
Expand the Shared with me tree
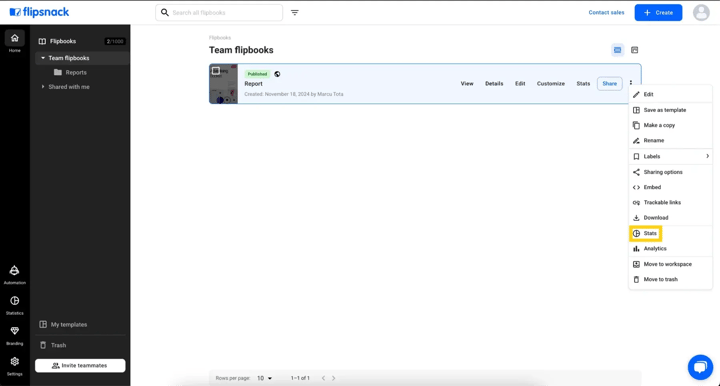pyautogui.click(x=43, y=87)
